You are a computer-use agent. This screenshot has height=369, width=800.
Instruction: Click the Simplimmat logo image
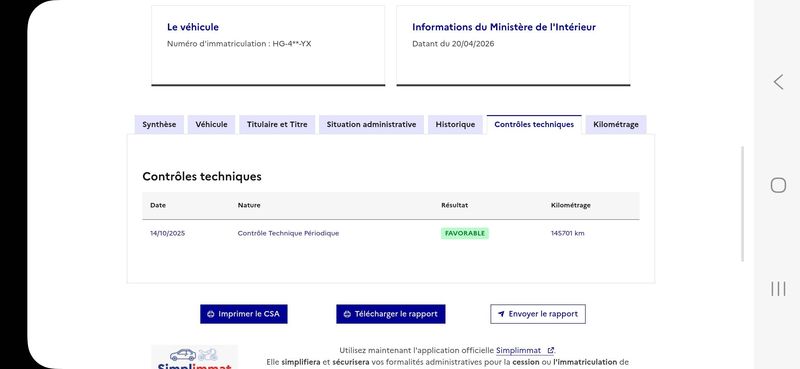(x=194, y=357)
